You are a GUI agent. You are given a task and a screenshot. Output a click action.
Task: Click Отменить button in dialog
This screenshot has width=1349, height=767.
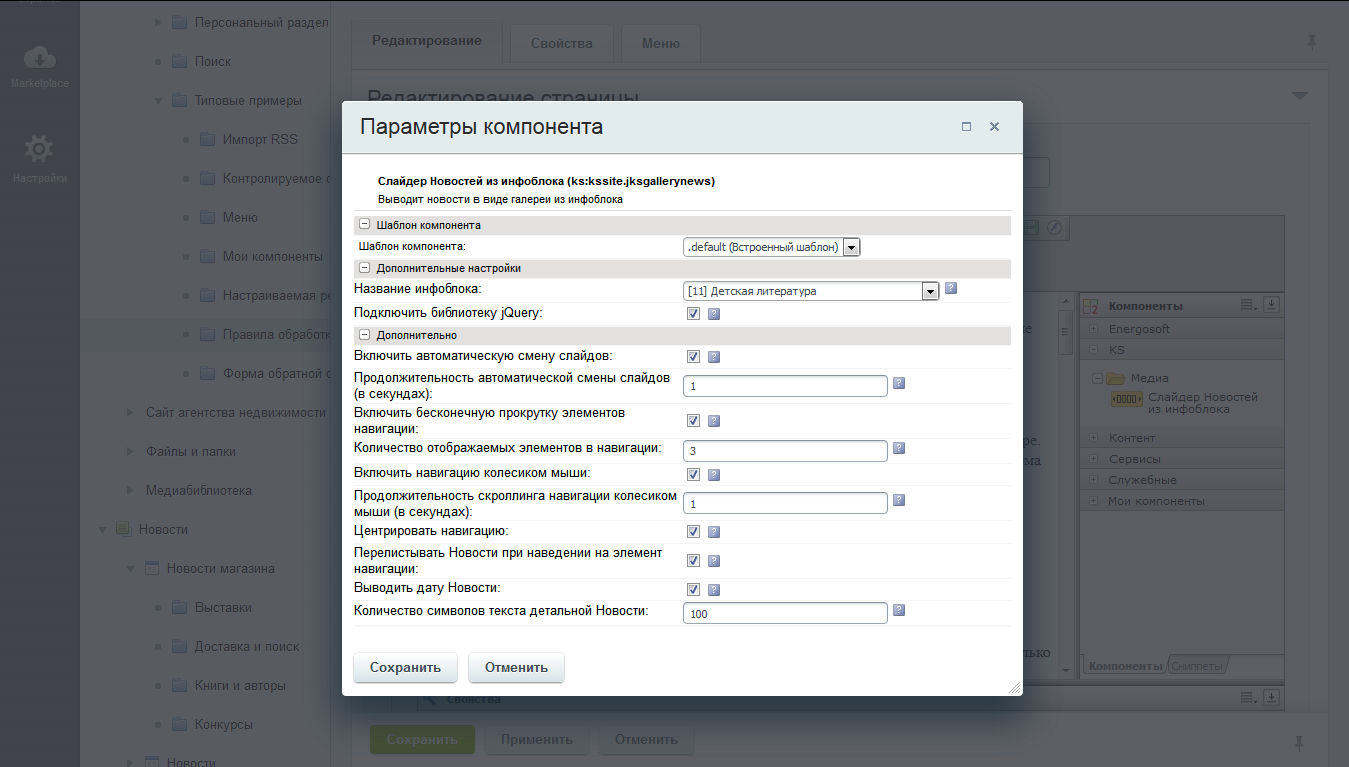coord(516,667)
